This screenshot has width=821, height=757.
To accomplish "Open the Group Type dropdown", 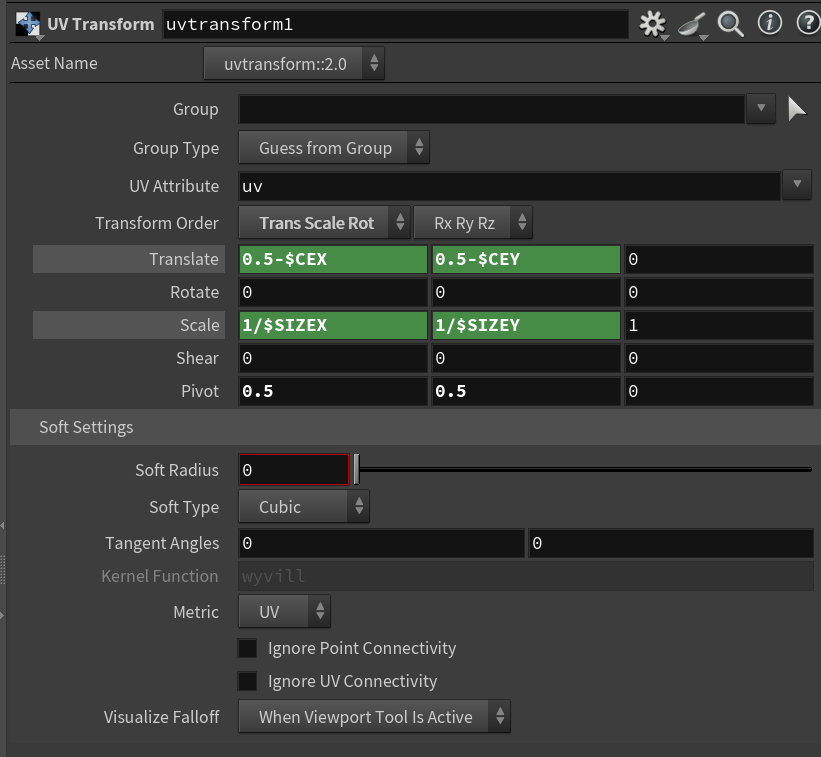I will 334,148.
